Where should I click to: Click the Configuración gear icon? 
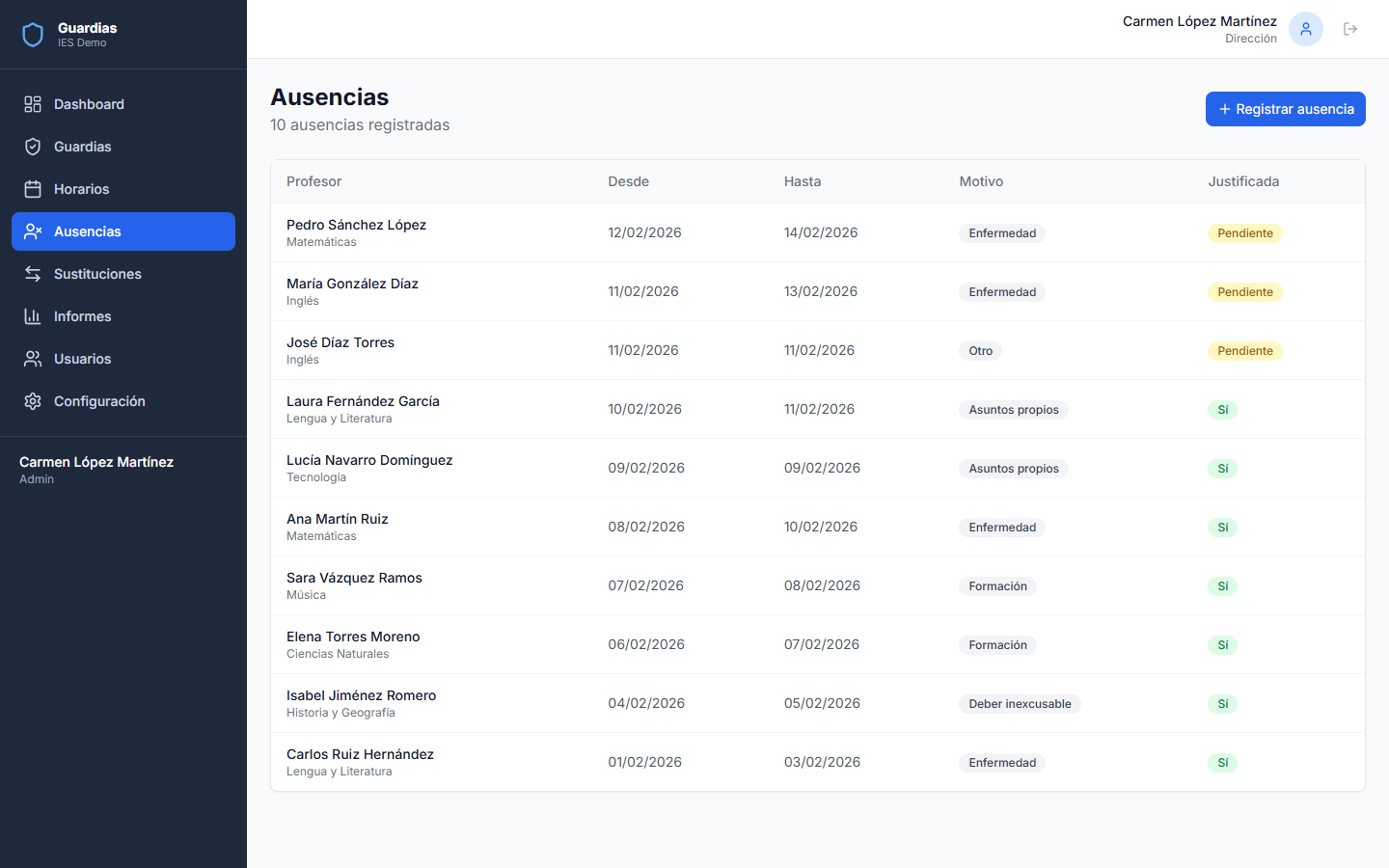coord(33,401)
